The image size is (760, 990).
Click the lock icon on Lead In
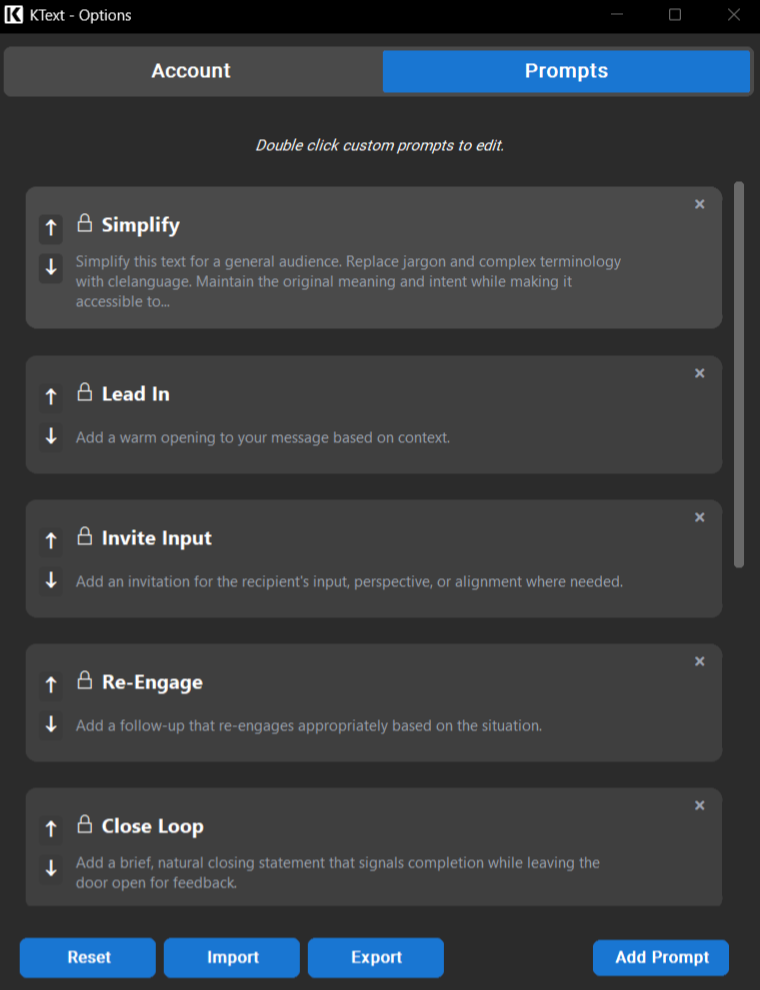[x=83, y=393]
